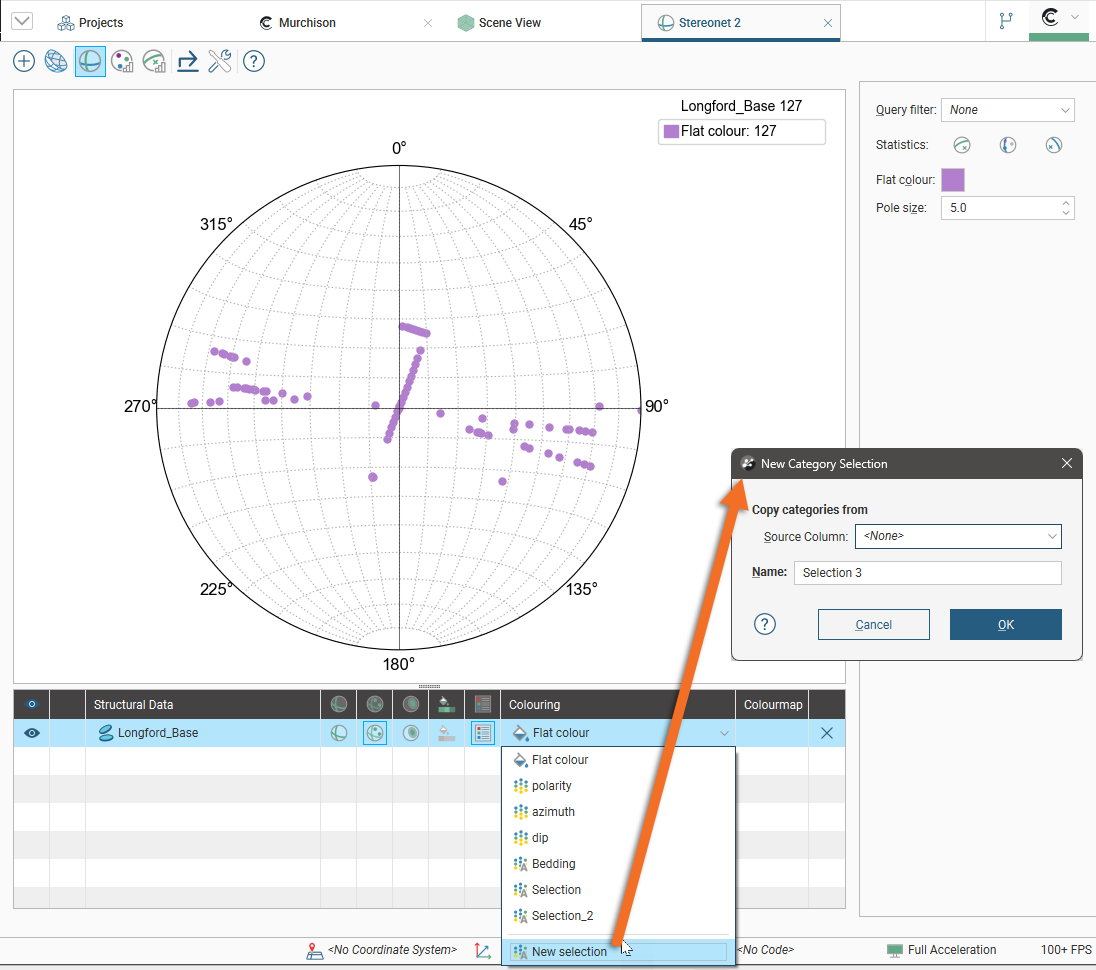1096x970 pixels.
Task: Click the last Statistics icon with blue arc
Action: [x=1053, y=145]
